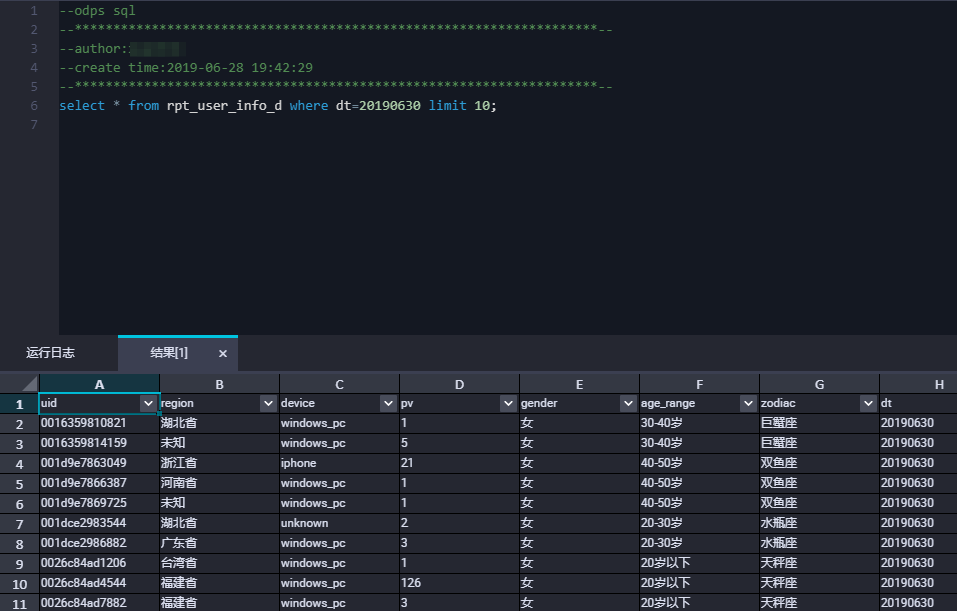Image resolution: width=957 pixels, height=611 pixels.
Task: Select column C header
Action: (x=339, y=384)
